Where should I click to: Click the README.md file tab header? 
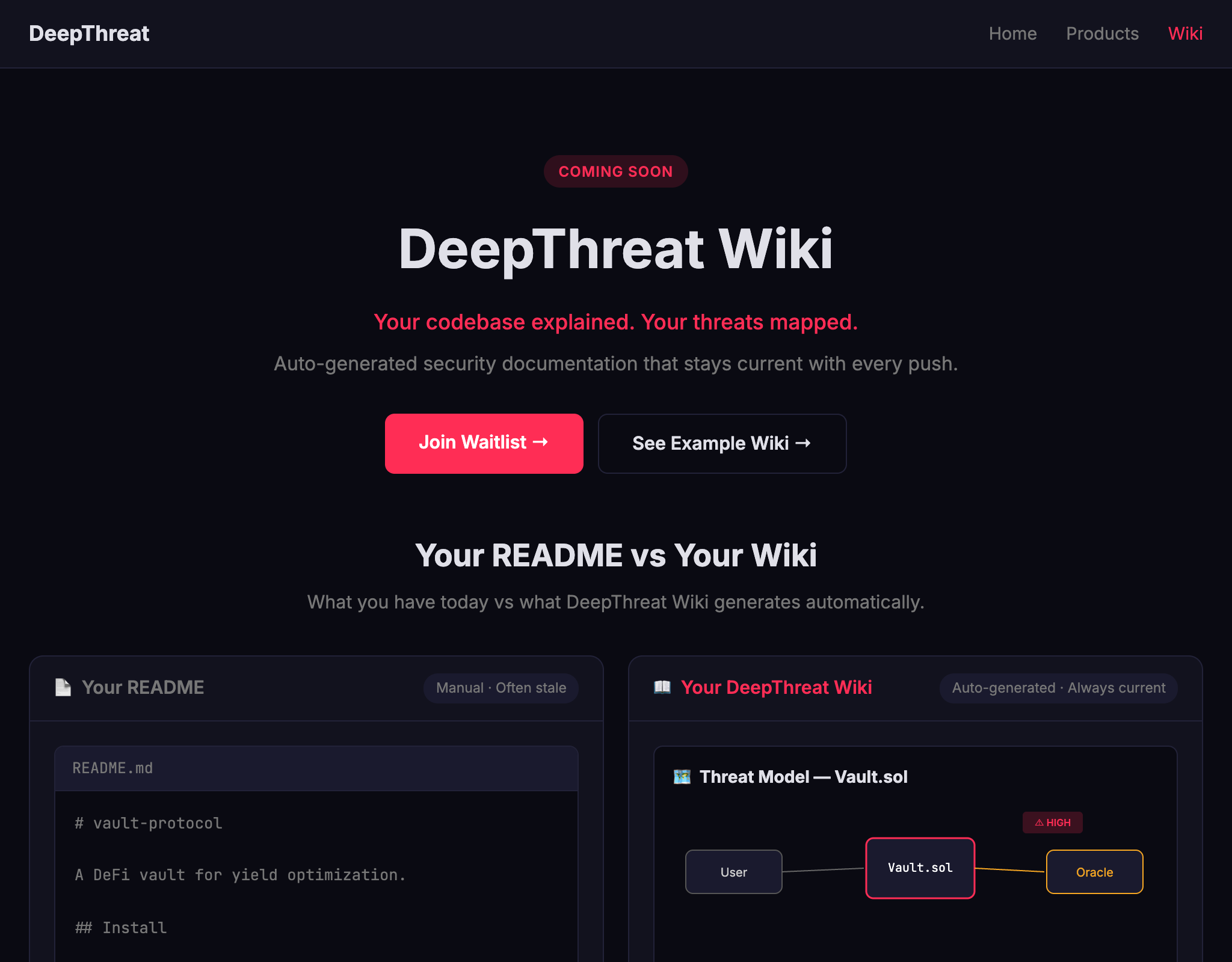coord(316,768)
